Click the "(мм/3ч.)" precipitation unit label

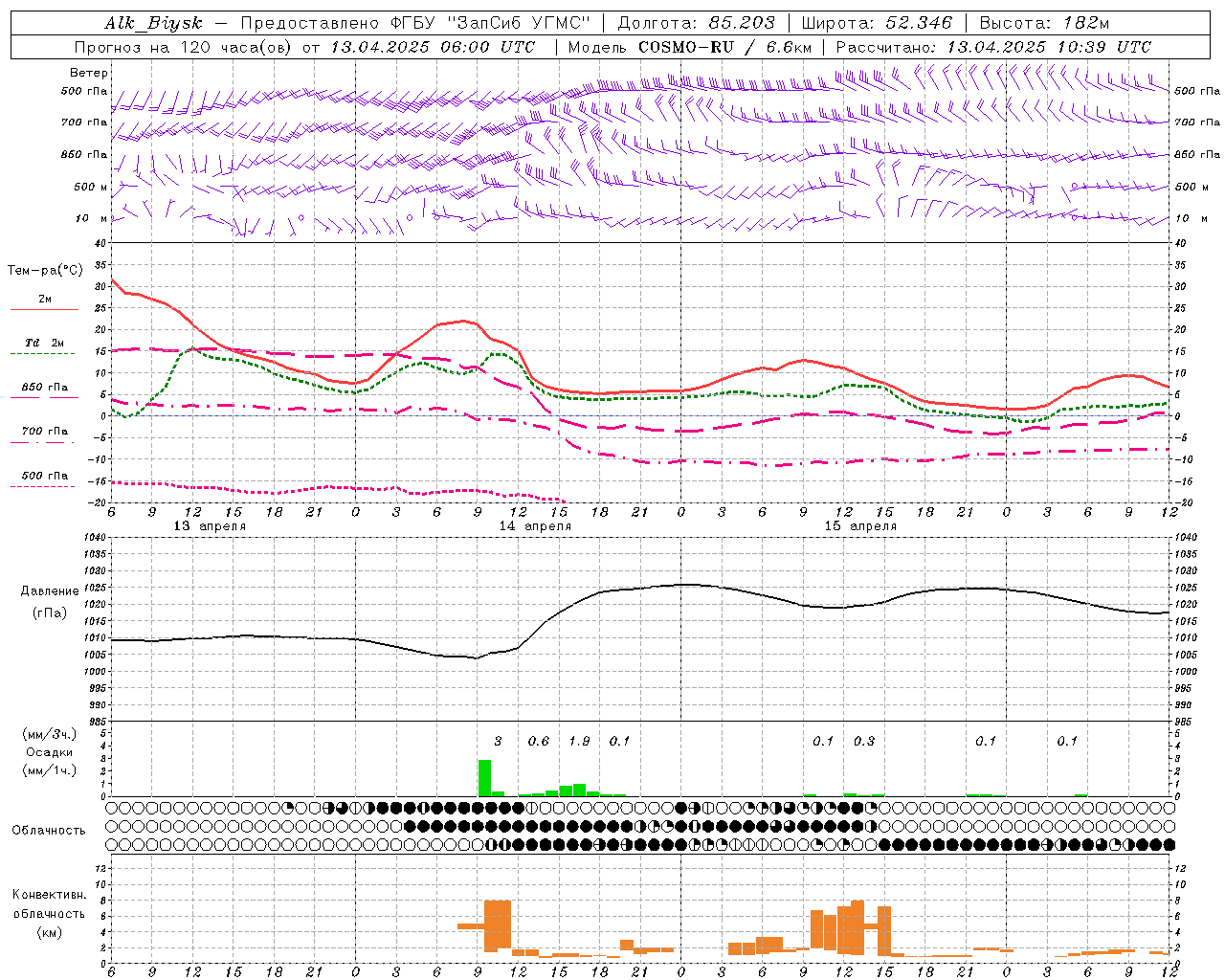click(50, 734)
